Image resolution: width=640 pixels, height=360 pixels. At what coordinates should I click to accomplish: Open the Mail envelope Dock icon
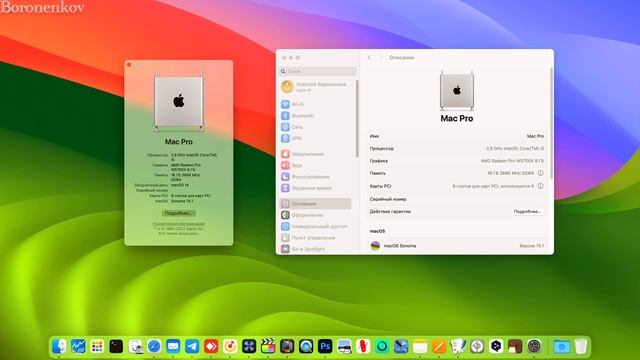(x=173, y=347)
